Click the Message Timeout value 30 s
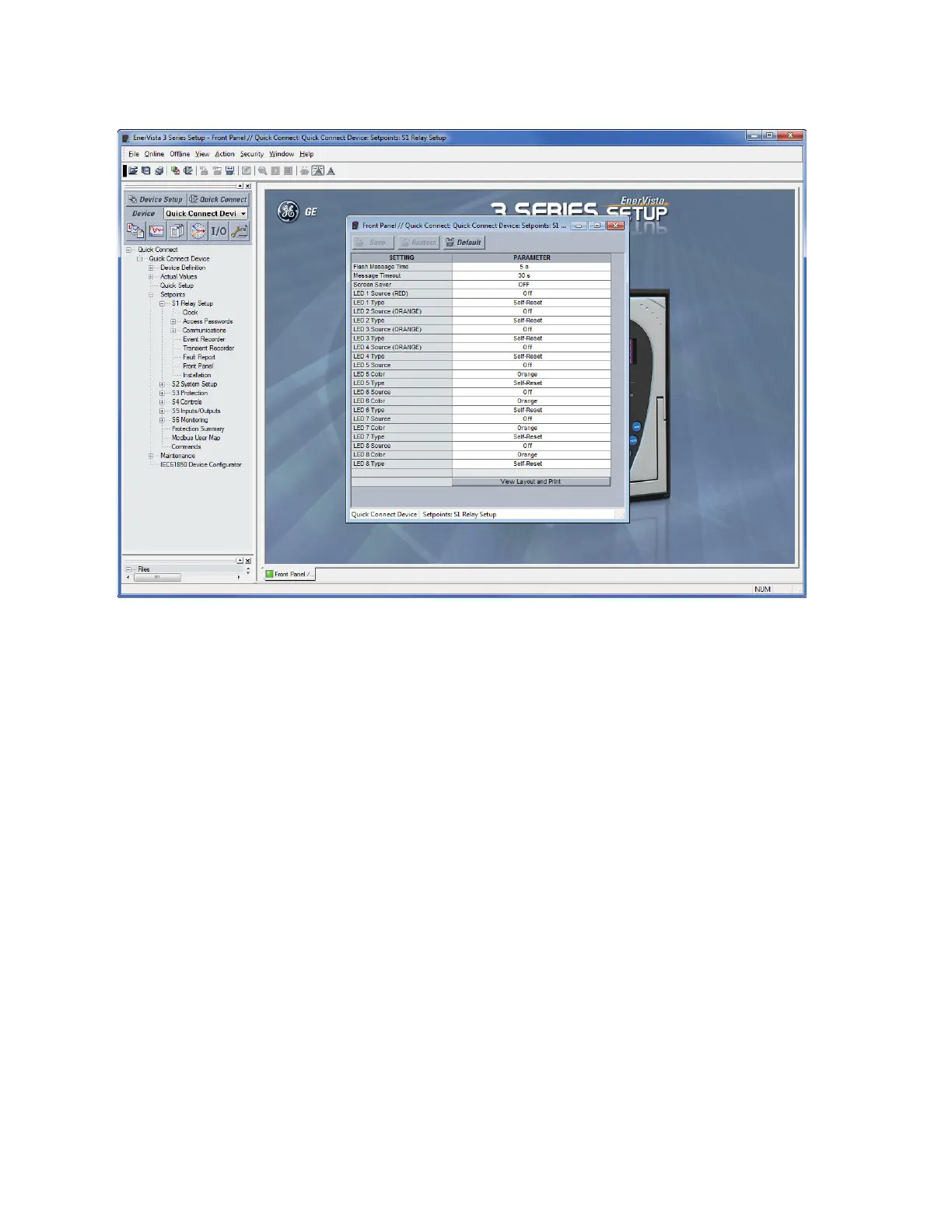The height and width of the screenshot is (1232, 952). pos(531,275)
